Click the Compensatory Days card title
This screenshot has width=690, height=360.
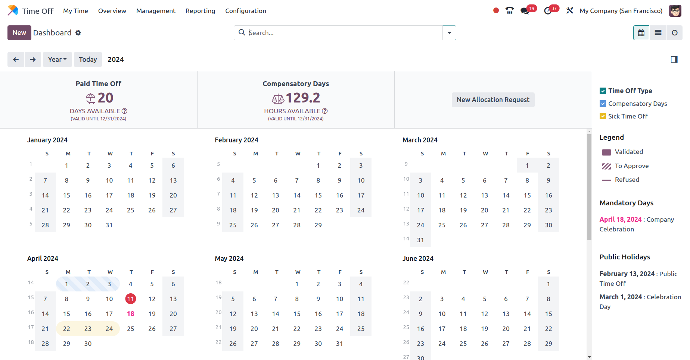click(x=296, y=84)
